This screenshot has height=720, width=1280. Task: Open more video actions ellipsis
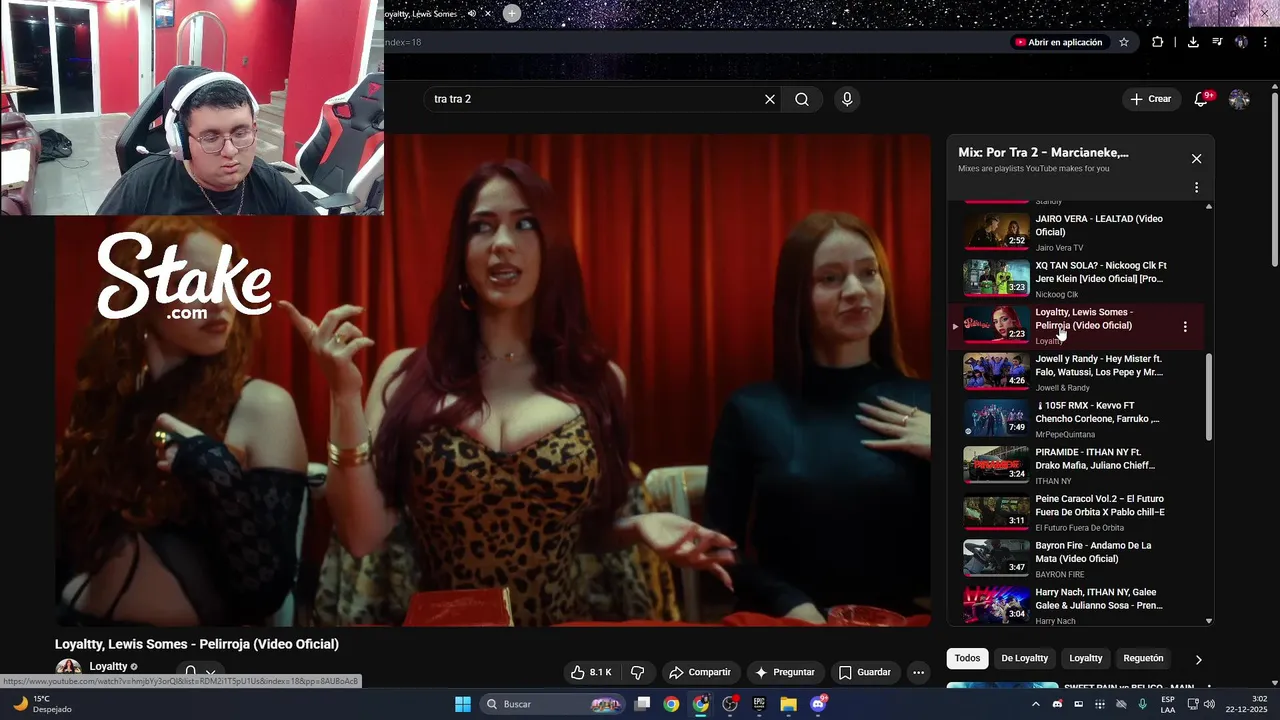(x=918, y=672)
